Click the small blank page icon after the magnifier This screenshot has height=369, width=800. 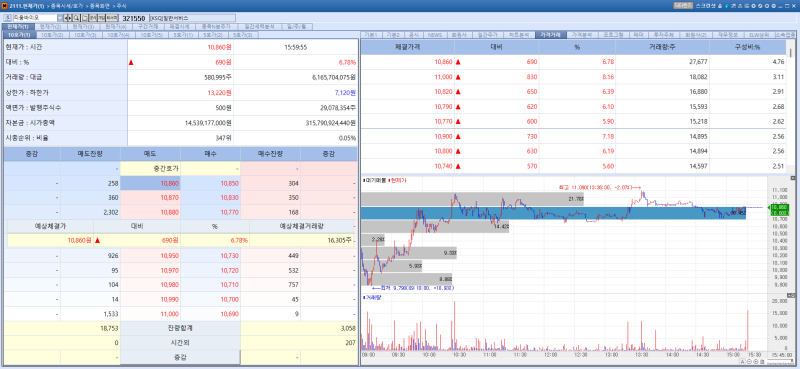(85, 18)
